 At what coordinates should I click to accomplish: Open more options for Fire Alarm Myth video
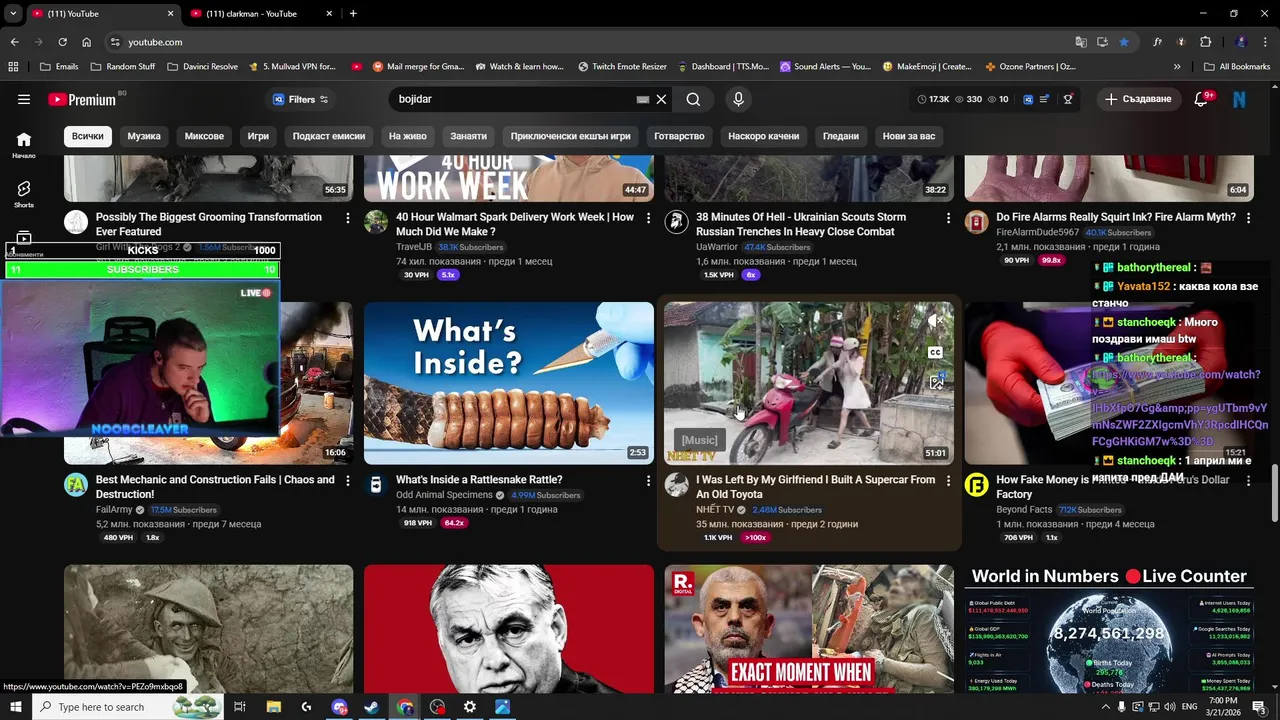[x=1248, y=218]
